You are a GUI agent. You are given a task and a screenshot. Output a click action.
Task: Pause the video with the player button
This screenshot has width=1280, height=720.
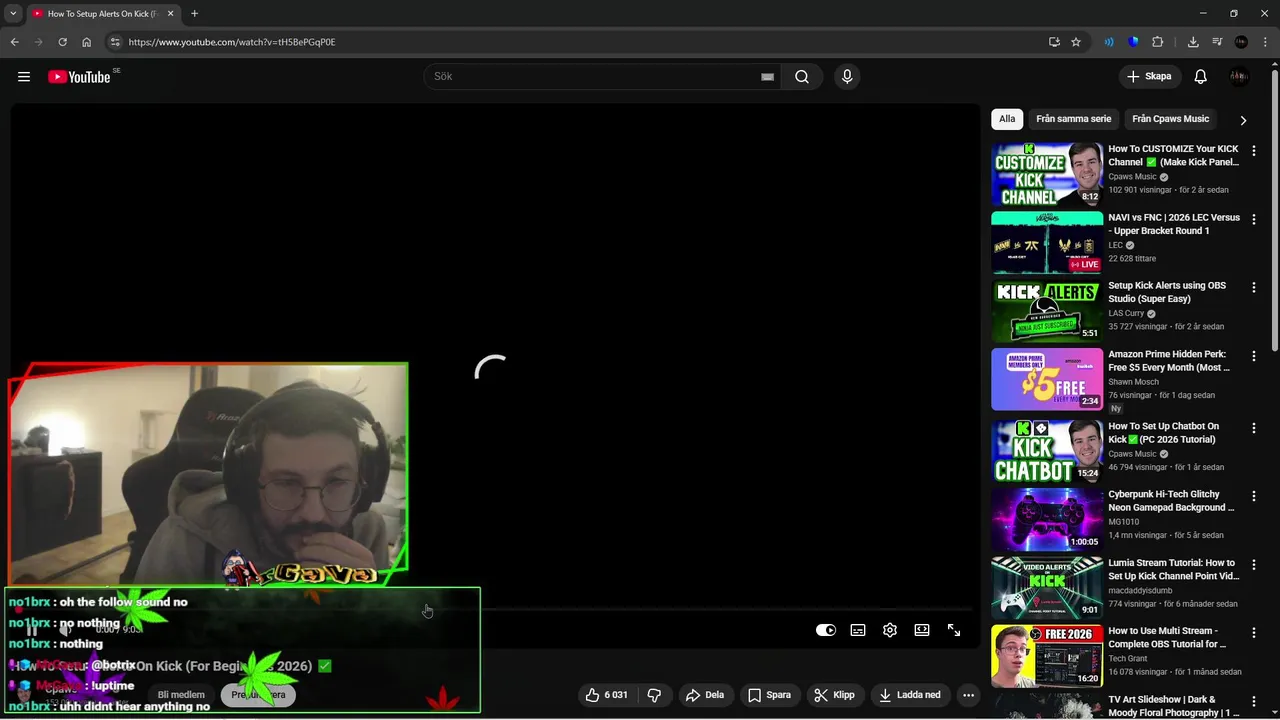[31, 630]
